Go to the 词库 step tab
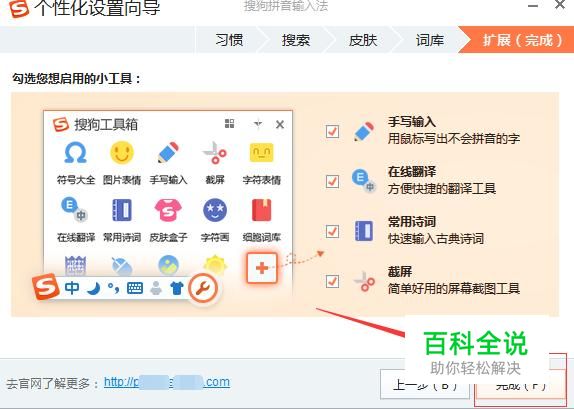574x409 pixels. pos(429,40)
